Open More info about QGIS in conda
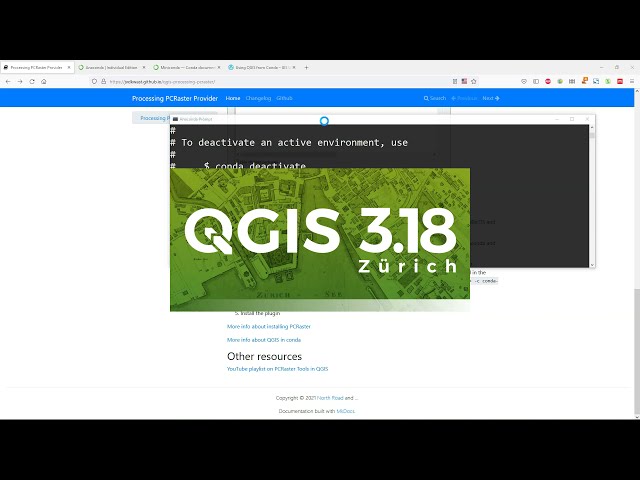 (264, 340)
